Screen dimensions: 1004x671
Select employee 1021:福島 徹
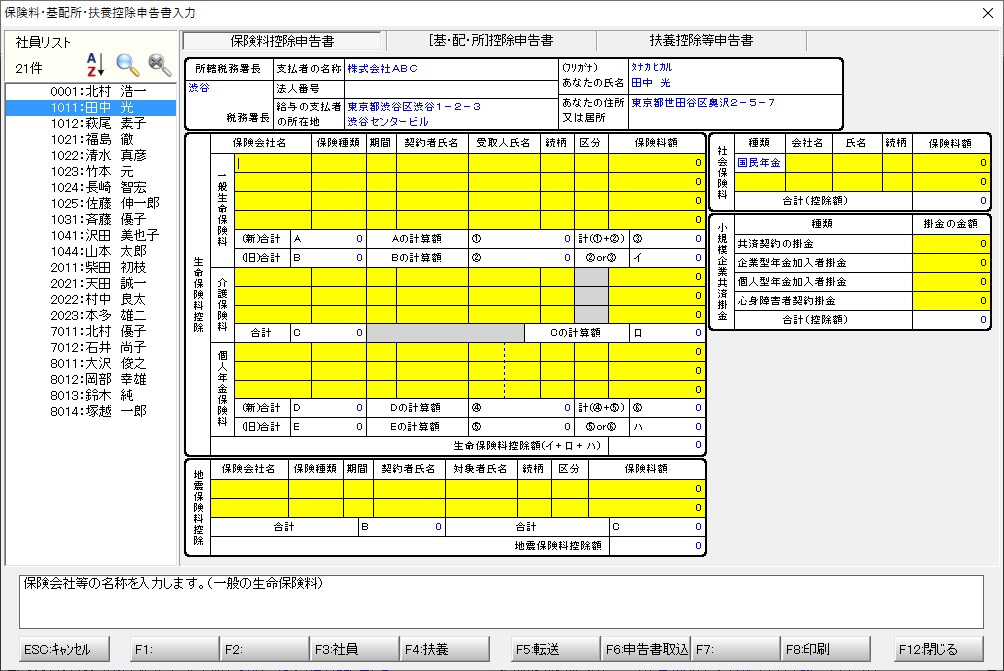tap(91, 140)
